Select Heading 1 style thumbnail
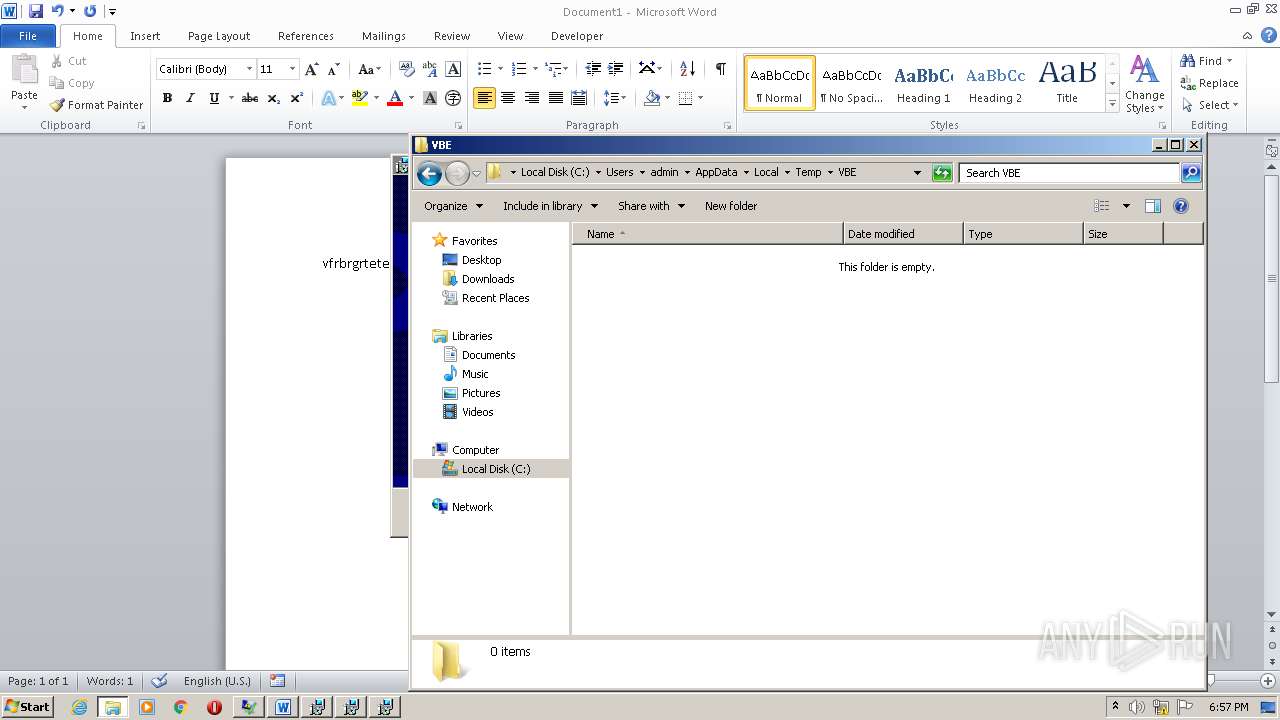Screen dimensions: 1280x720 [x=923, y=83]
